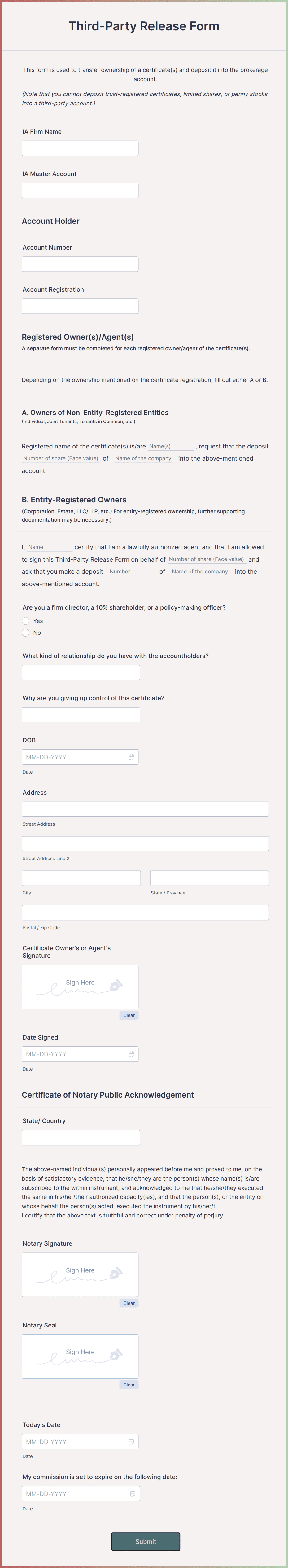Click the City input under Address
Screen dimensions: 288x1568
point(81,878)
